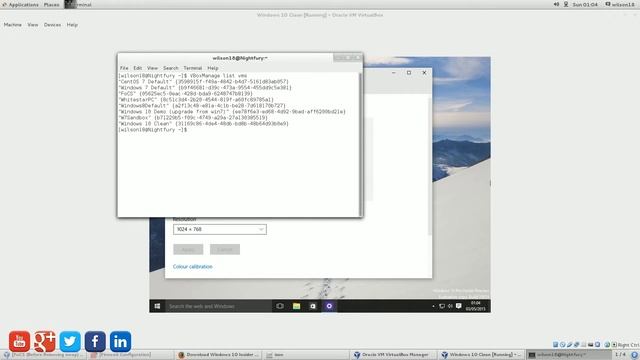
Task: Show hidden tray icons in Windows taskbar
Action: point(433,306)
